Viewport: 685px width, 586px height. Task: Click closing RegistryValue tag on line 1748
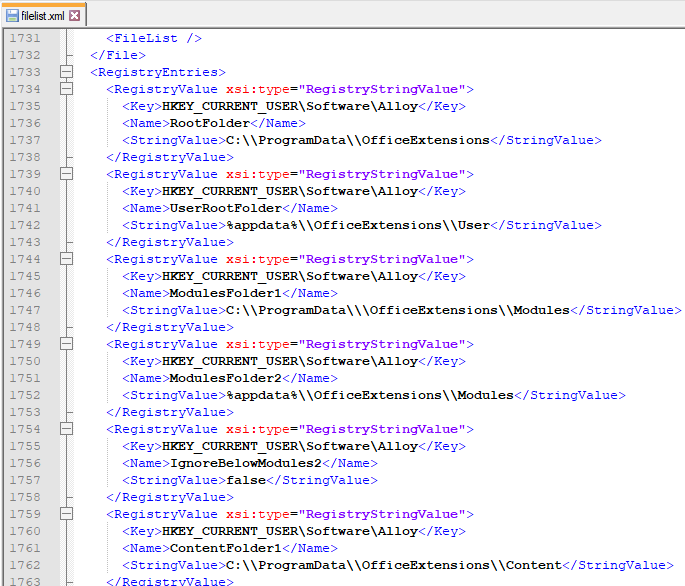tap(170, 327)
